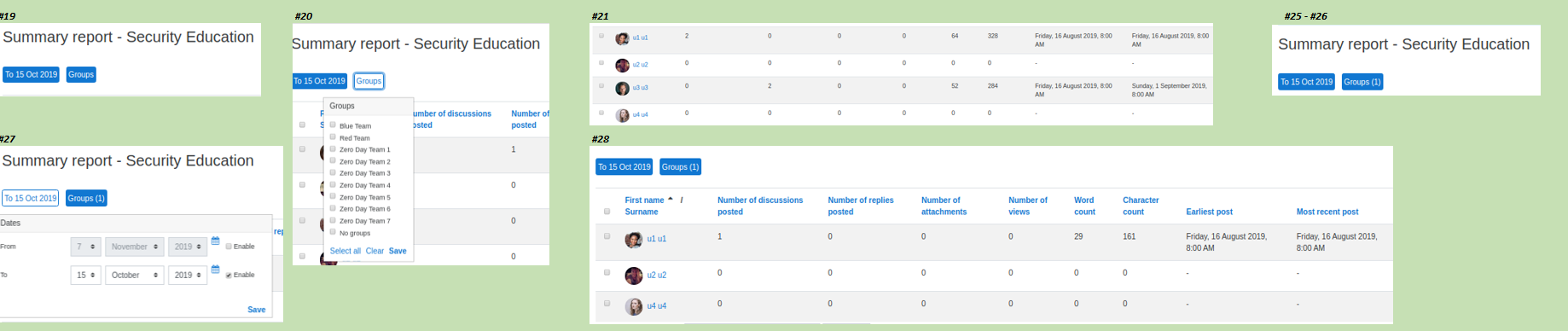Click the sort arrow beside First name
1568x331 pixels.
[x=671, y=200]
